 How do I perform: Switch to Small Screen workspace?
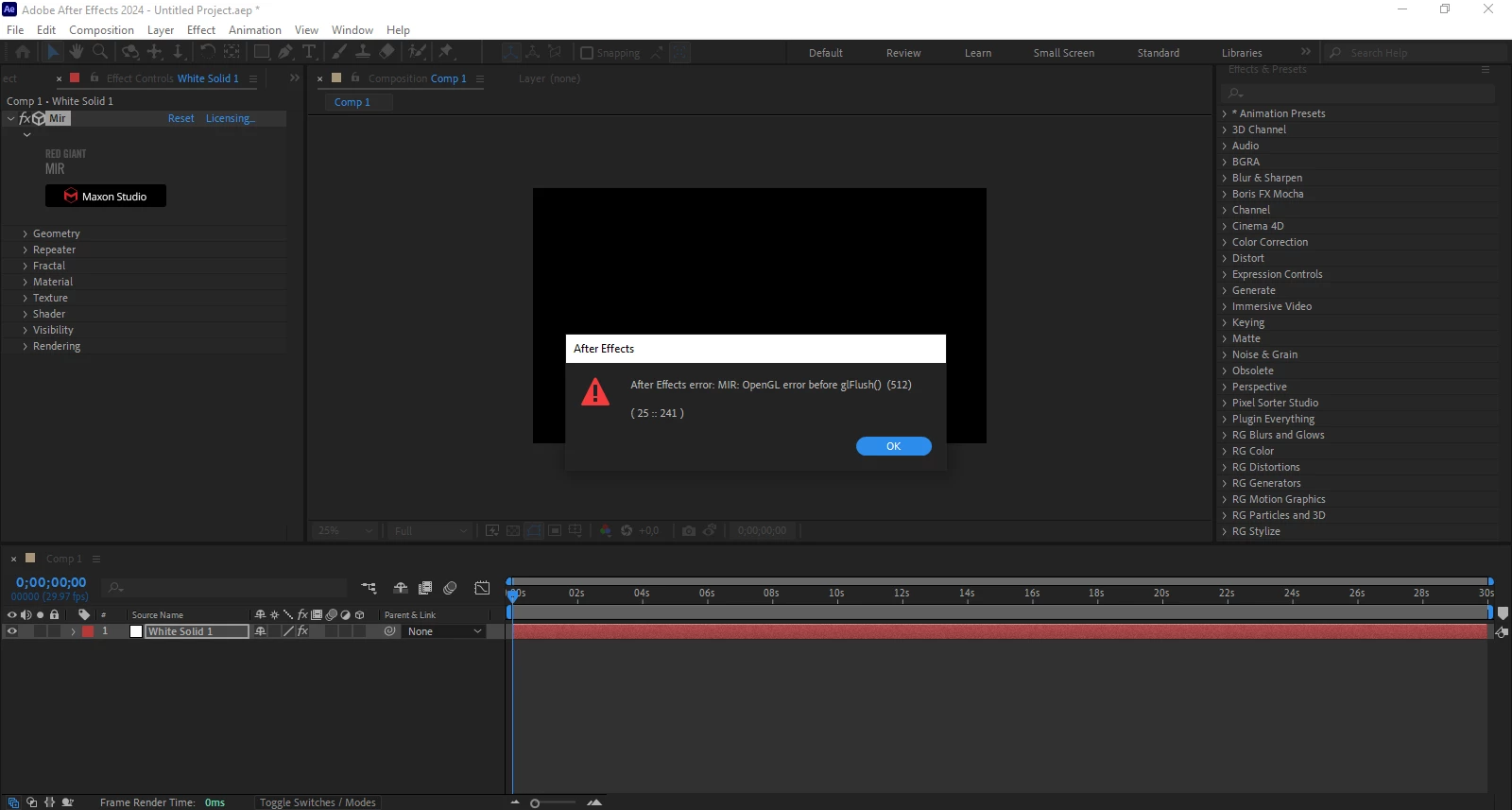click(1064, 53)
